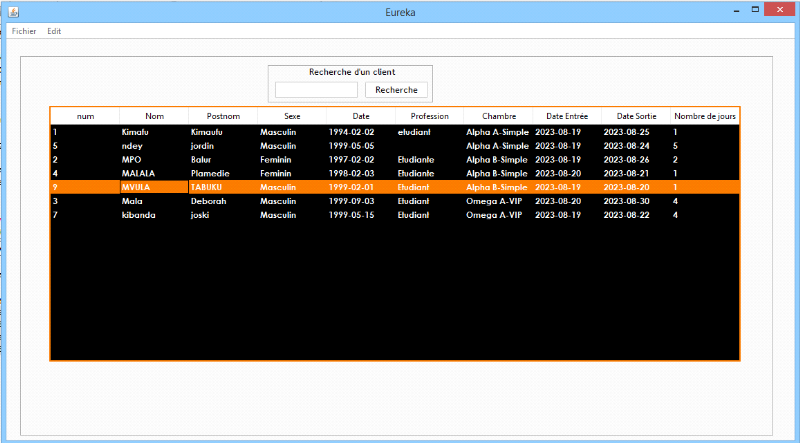Click the Nom column header
The height and width of the screenshot is (443, 800).
pos(154,116)
